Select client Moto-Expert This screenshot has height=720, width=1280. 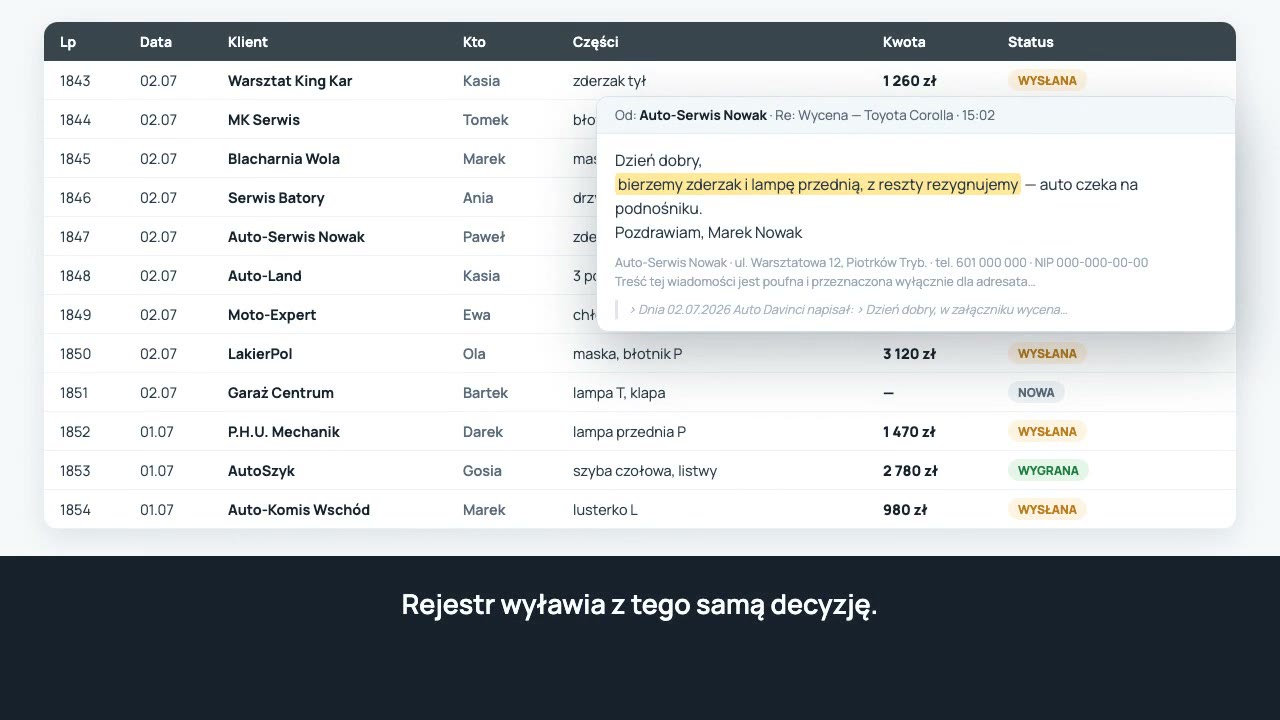[x=272, y=315]
